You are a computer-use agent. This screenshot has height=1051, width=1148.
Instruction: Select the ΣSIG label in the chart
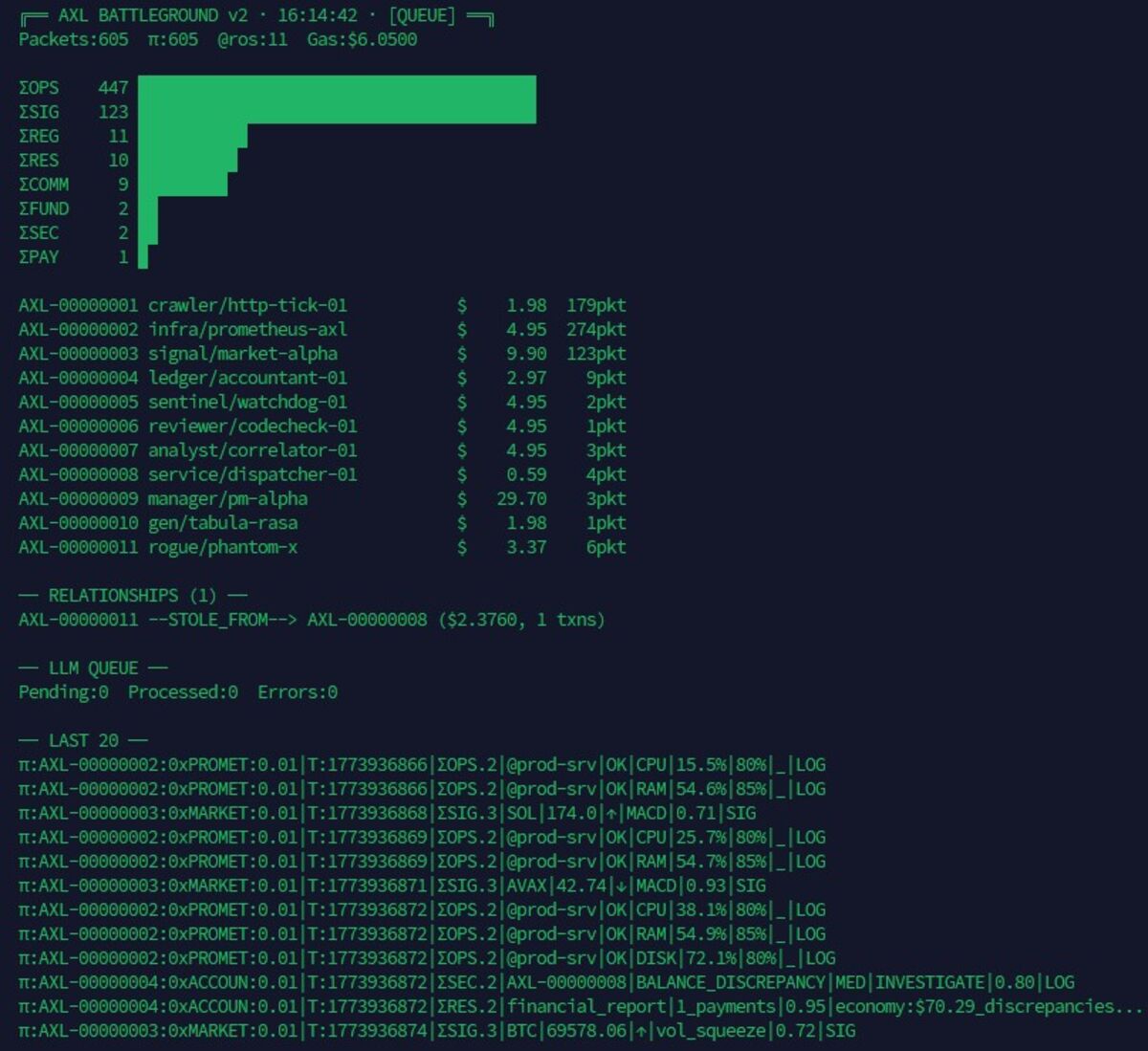point(39,112)
